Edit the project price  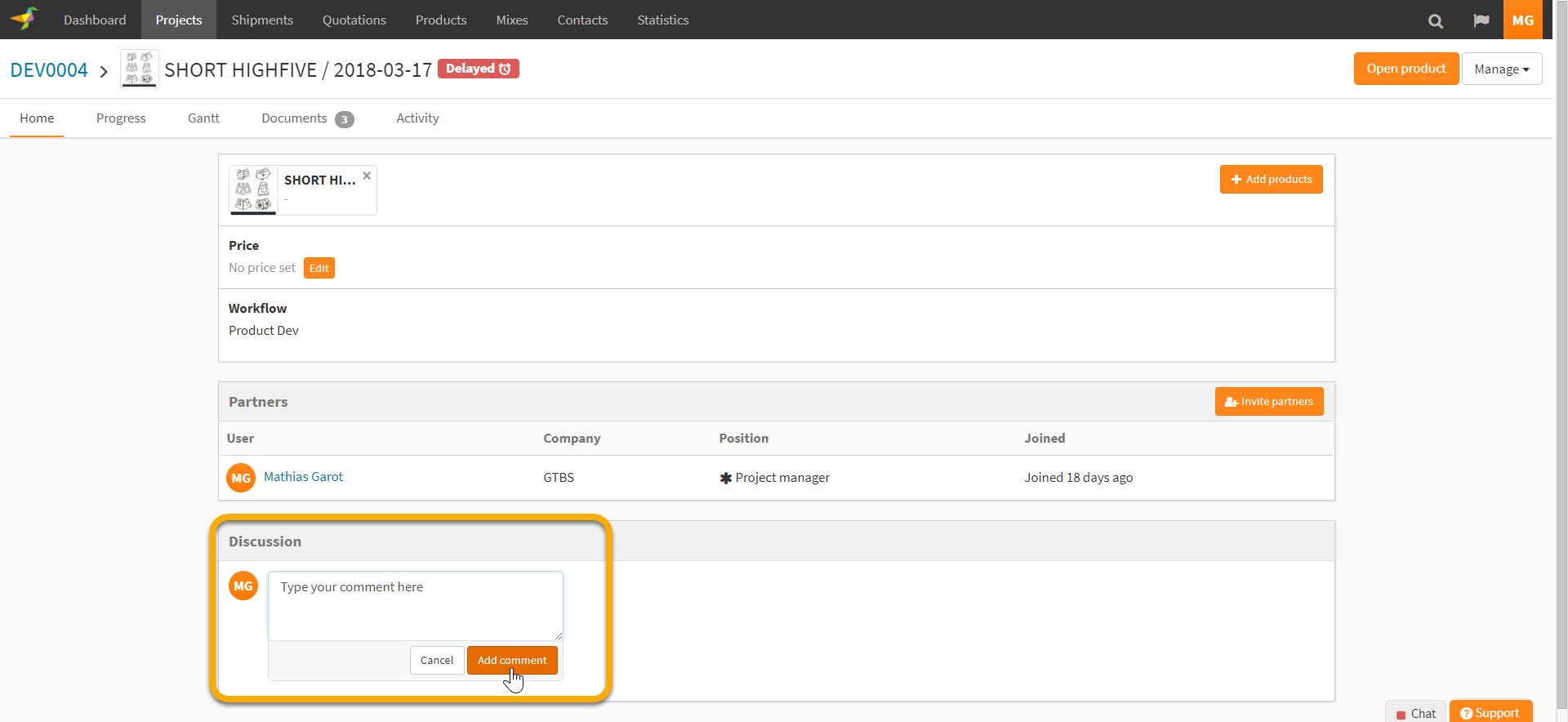[x=318, y=268]
